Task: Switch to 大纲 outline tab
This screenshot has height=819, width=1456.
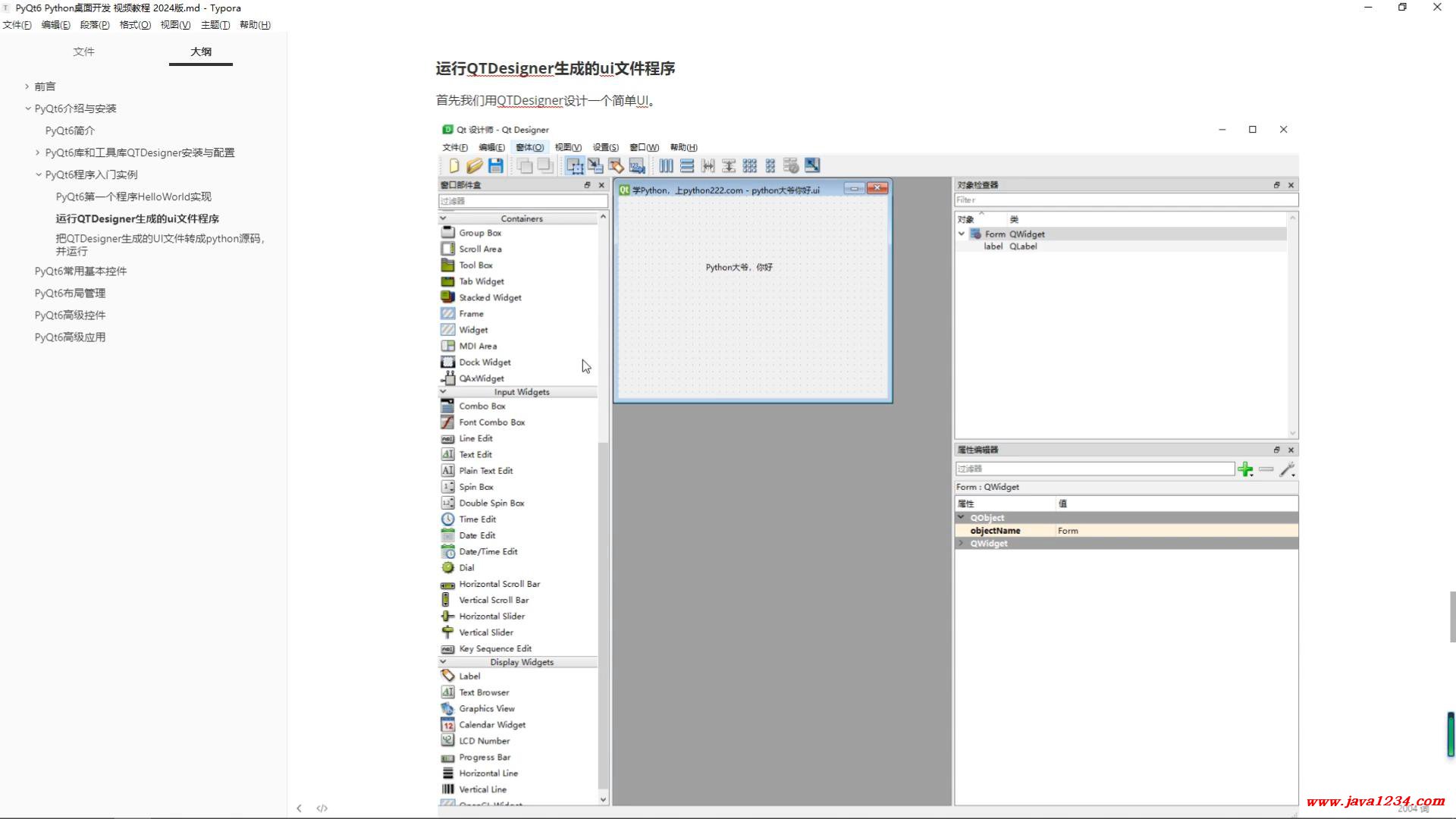Action: (x=201, y=52)
